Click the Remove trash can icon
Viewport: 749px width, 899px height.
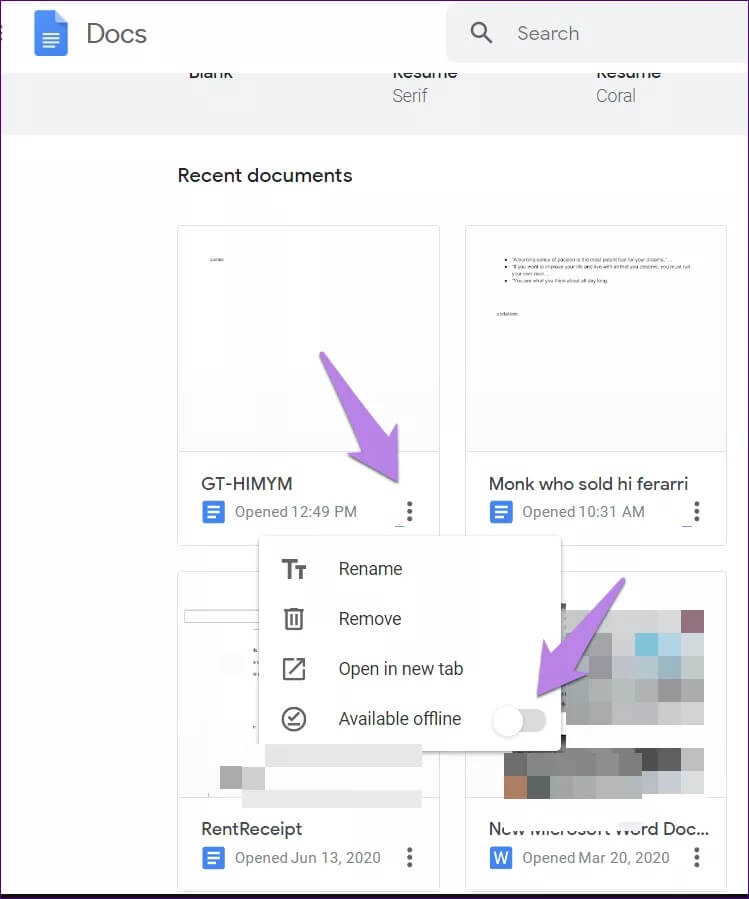point(294,619)
